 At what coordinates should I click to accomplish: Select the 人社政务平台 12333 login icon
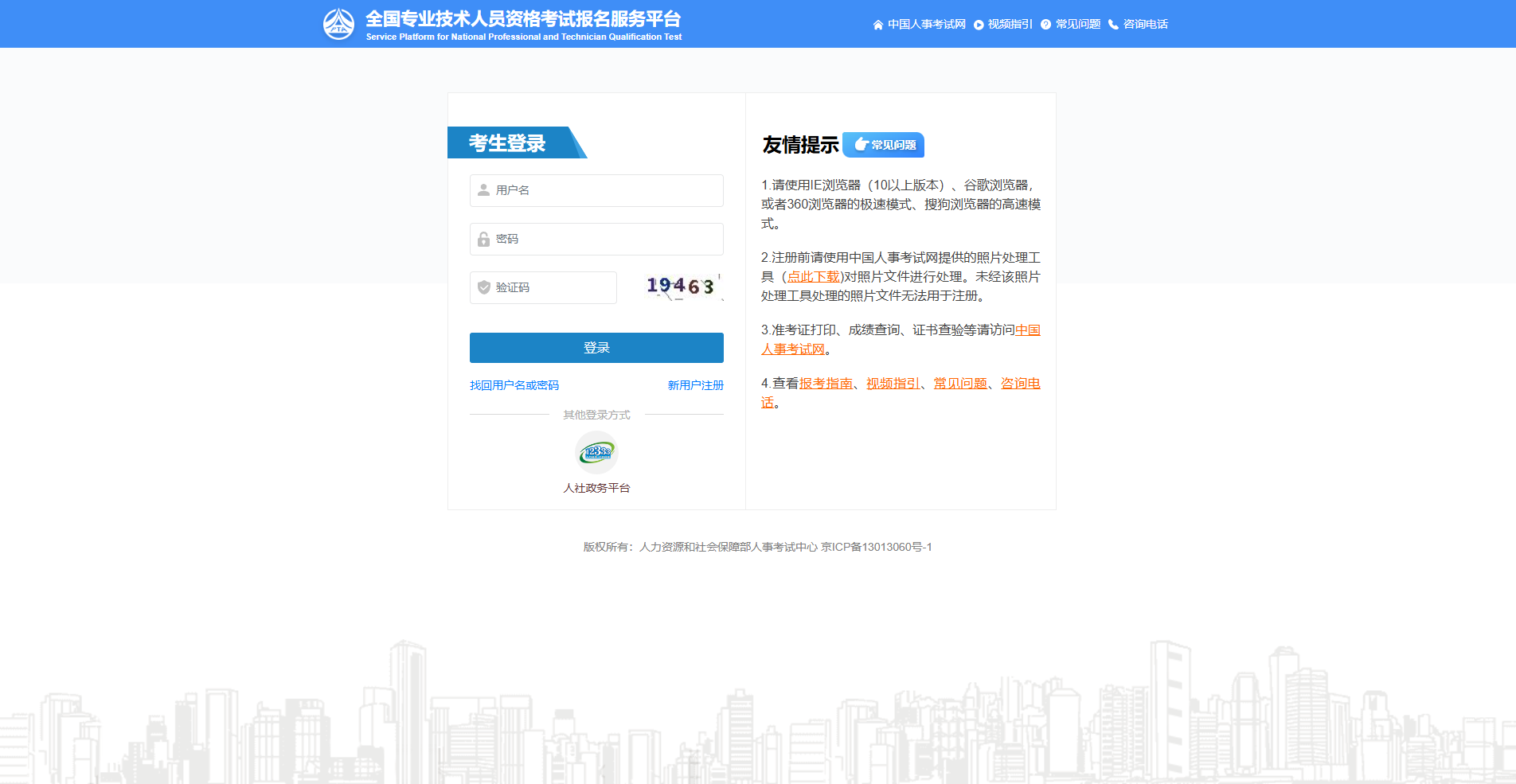pyautogui.click(x=596, y=453)
